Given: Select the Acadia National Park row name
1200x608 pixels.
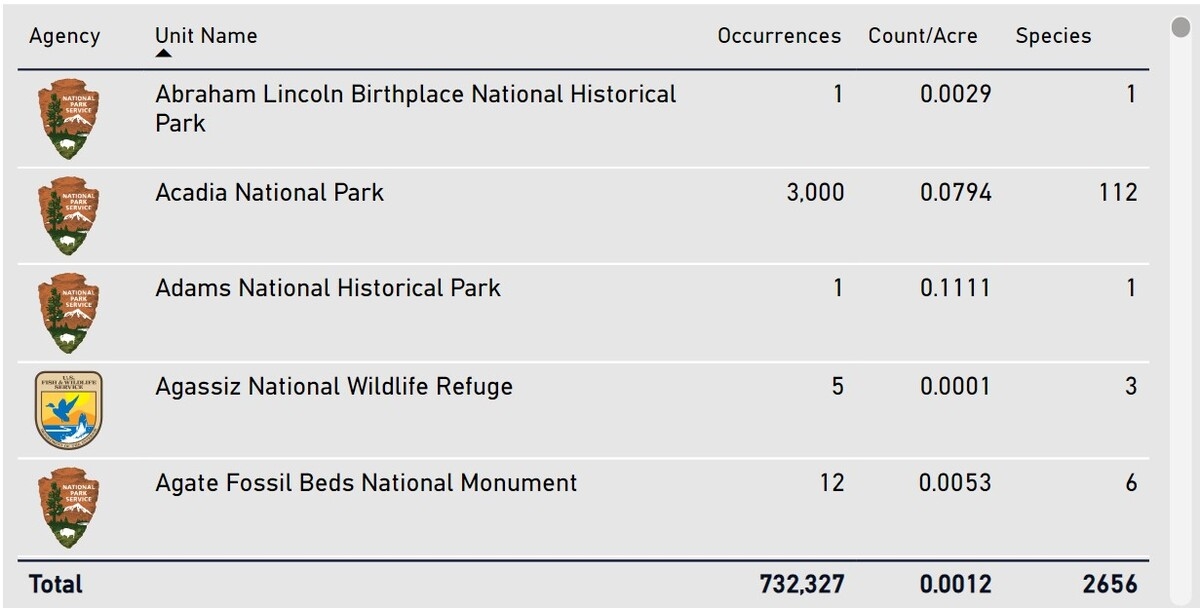Looking at the screenshot, I should pos(269,192).
